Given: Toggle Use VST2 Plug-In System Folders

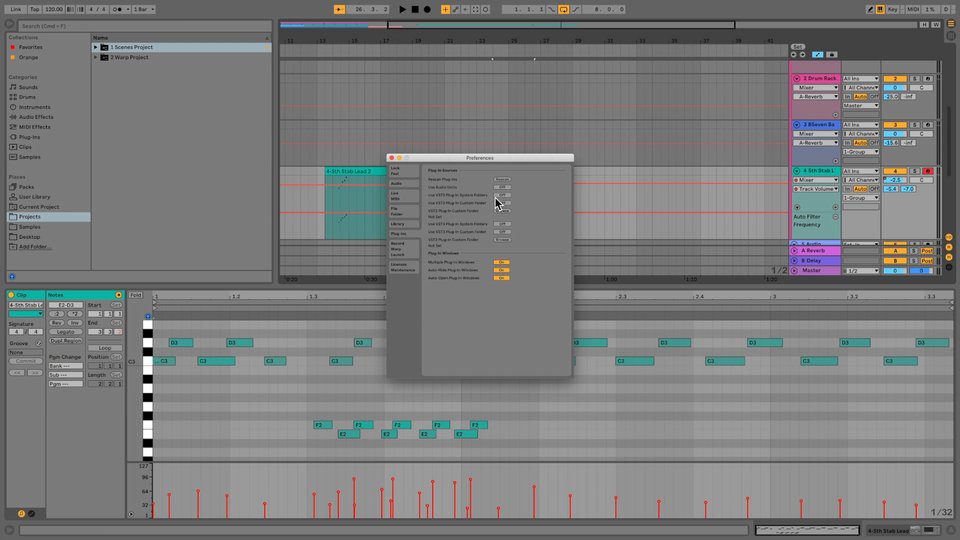Looking at the screenshot, I should (502, 195).
